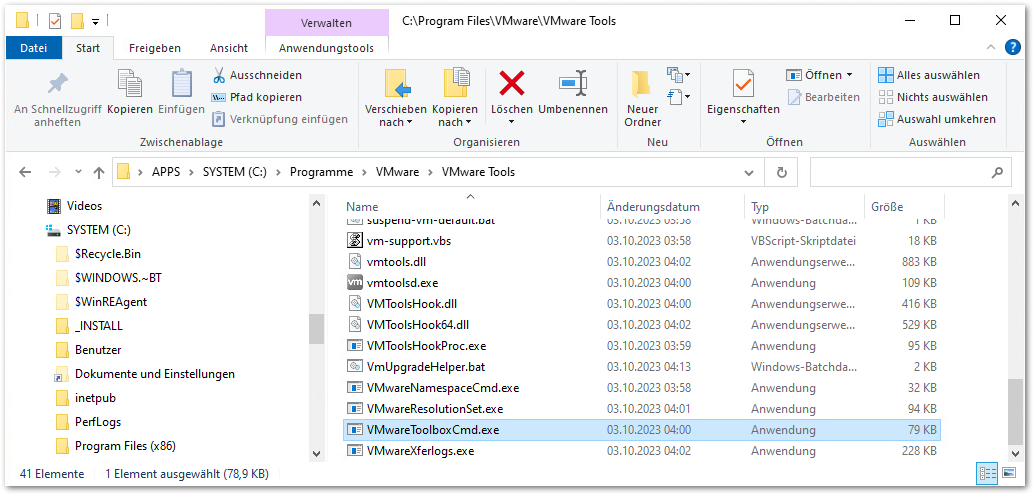Select SYSTEM (C:) in the navigation tree
Viewport: 1034px width, 495px height.
pyautogui.click(x=99, y=230)
